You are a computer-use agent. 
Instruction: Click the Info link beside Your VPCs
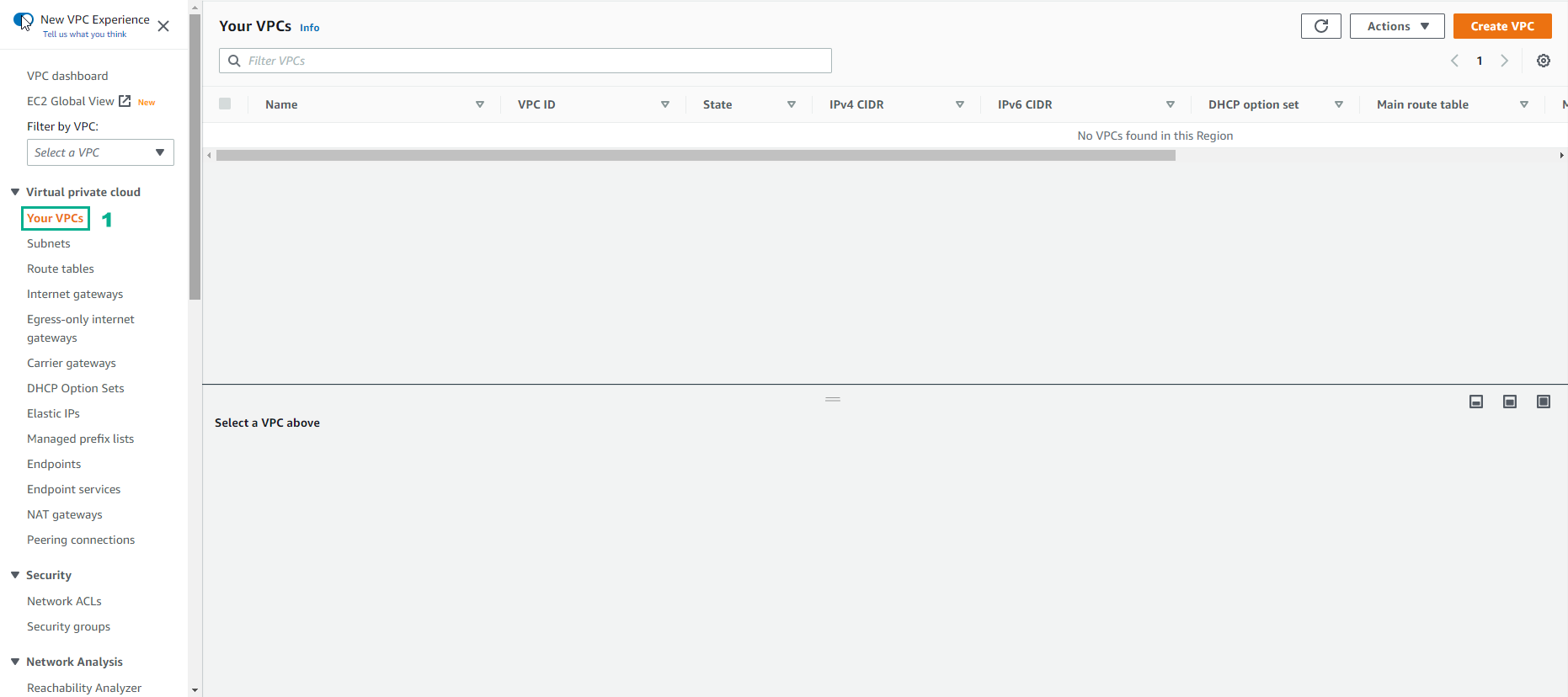[310, 28]
